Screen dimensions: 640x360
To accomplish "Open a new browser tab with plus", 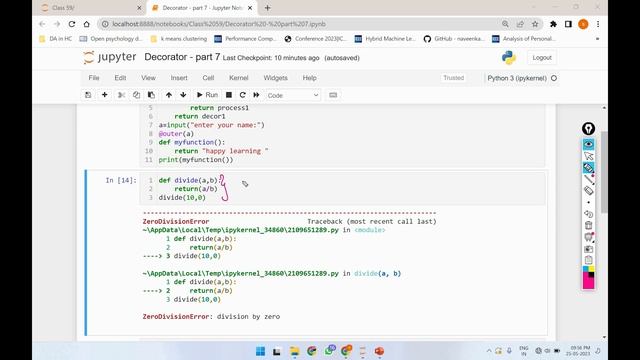I will point(267,8).
